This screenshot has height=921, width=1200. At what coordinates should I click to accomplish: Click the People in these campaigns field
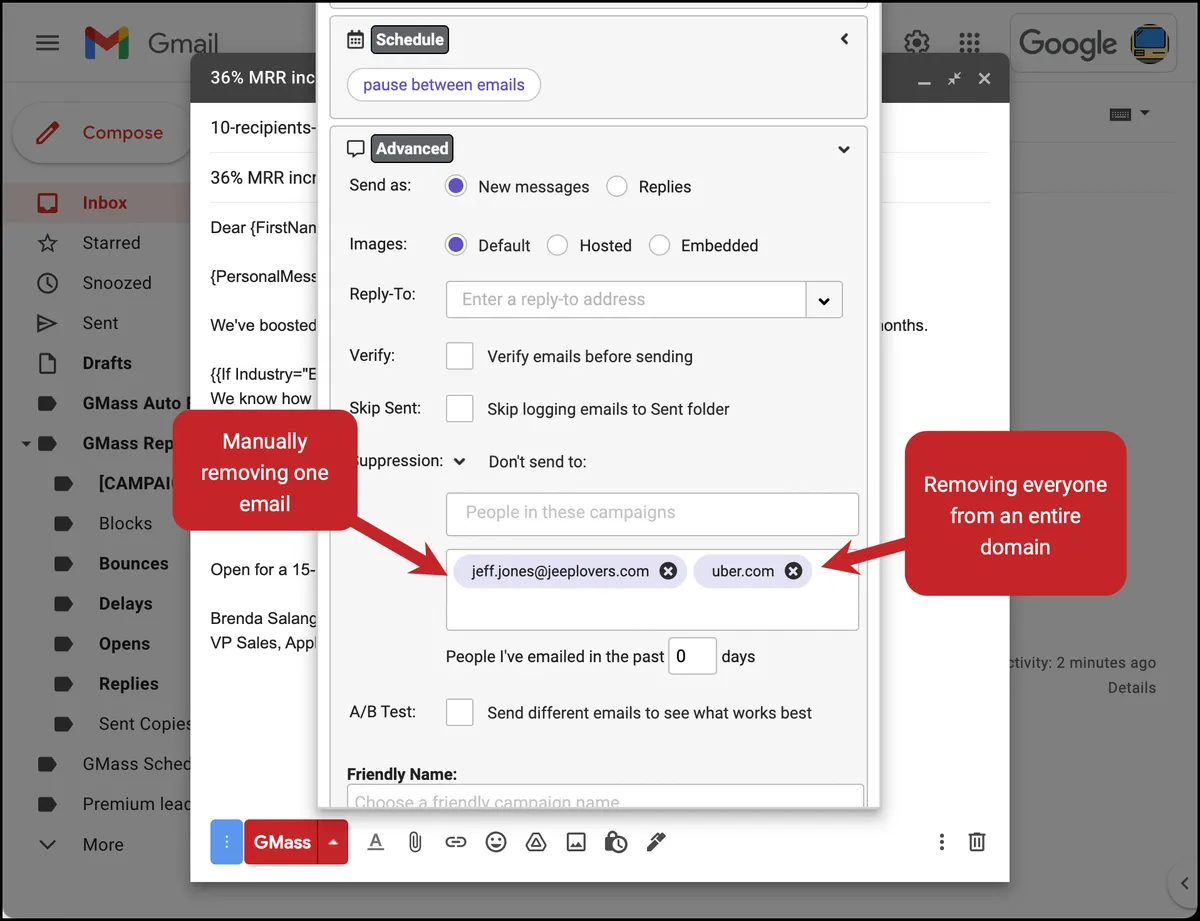click(x=652, y=513)
